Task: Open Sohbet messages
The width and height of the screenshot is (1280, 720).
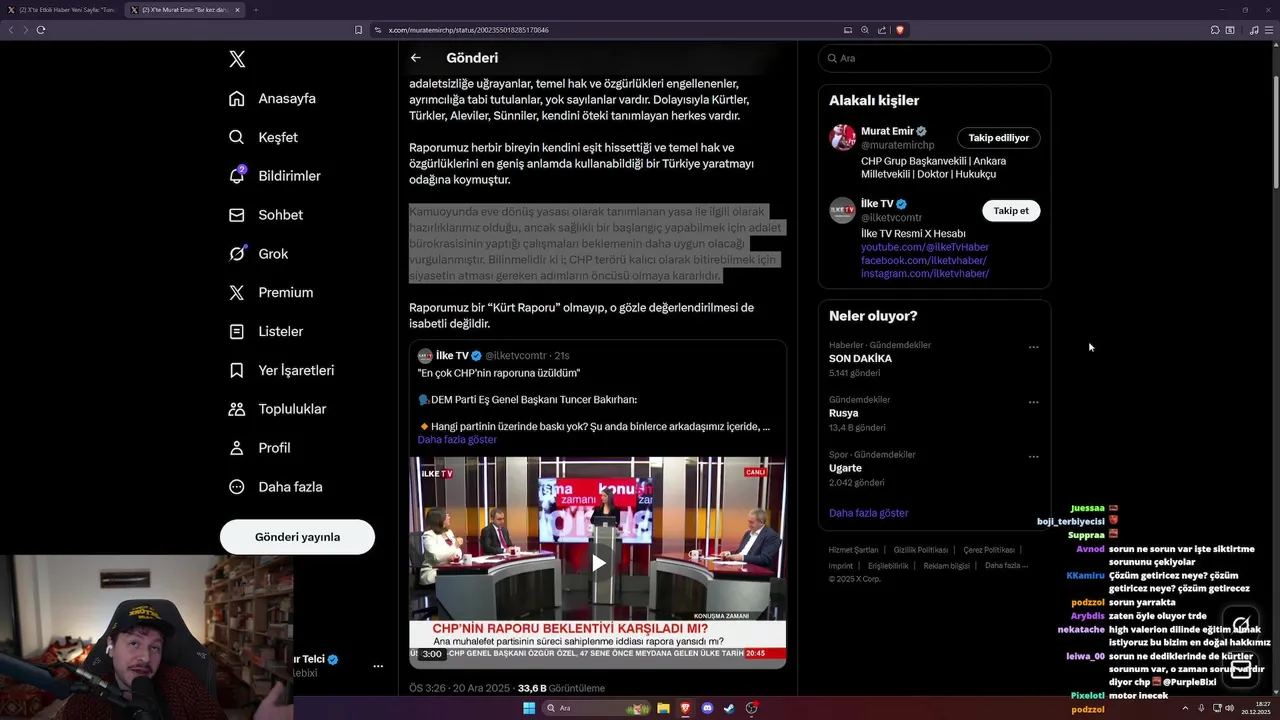Action: coord(265,215)
